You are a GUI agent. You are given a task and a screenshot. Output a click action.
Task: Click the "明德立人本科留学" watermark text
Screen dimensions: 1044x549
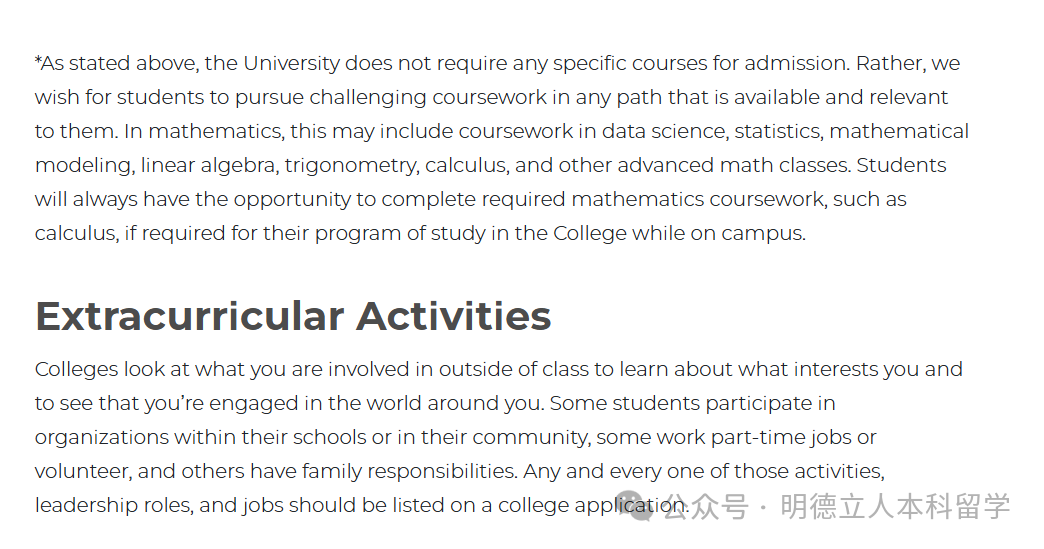[895, 506]
